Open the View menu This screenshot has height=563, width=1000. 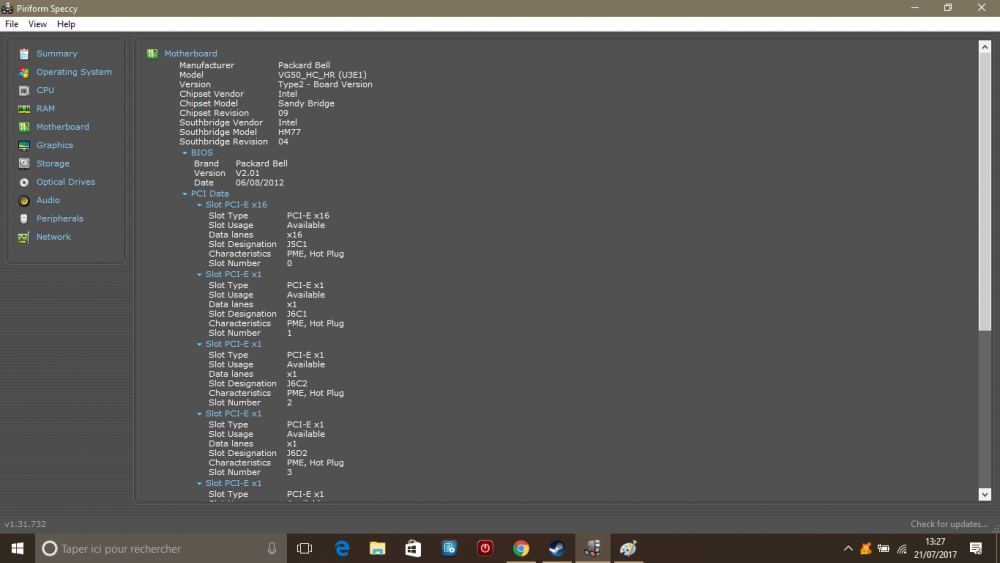click(x=37, y=24)
